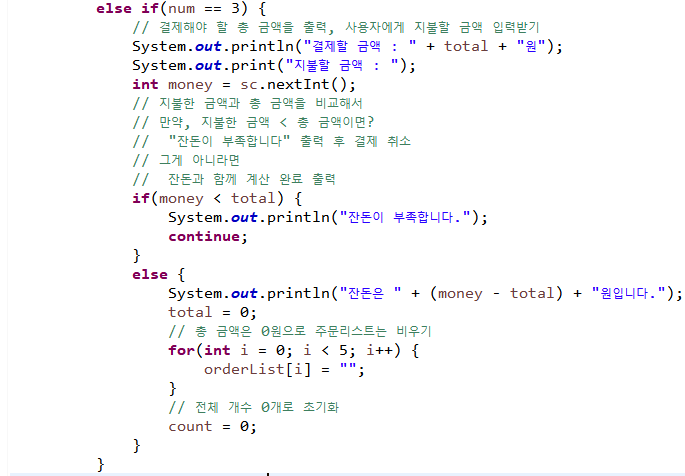The height and width of the screenshot is (476, 685).
Task: Click the comment '// 그게 아니라면'
Action: pos(186,160)
